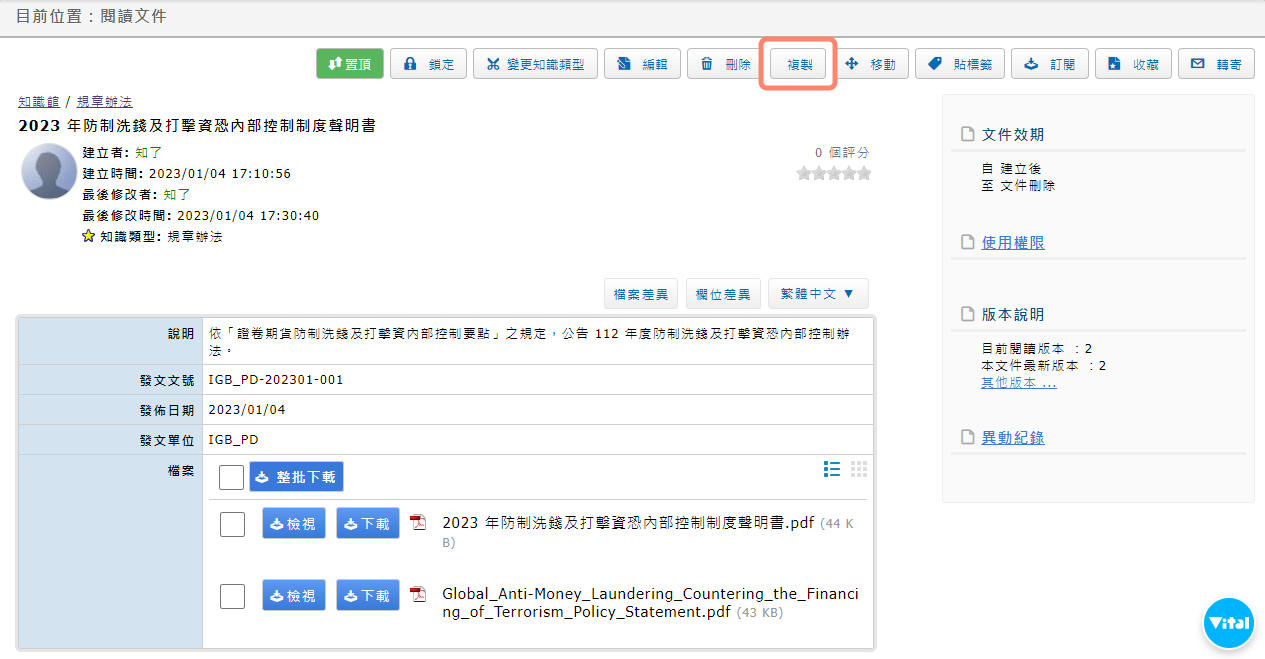This screenshot has width=1265, height=659.
Task: Click the 置頂 pin-to-top button
Action: (349, 64)
